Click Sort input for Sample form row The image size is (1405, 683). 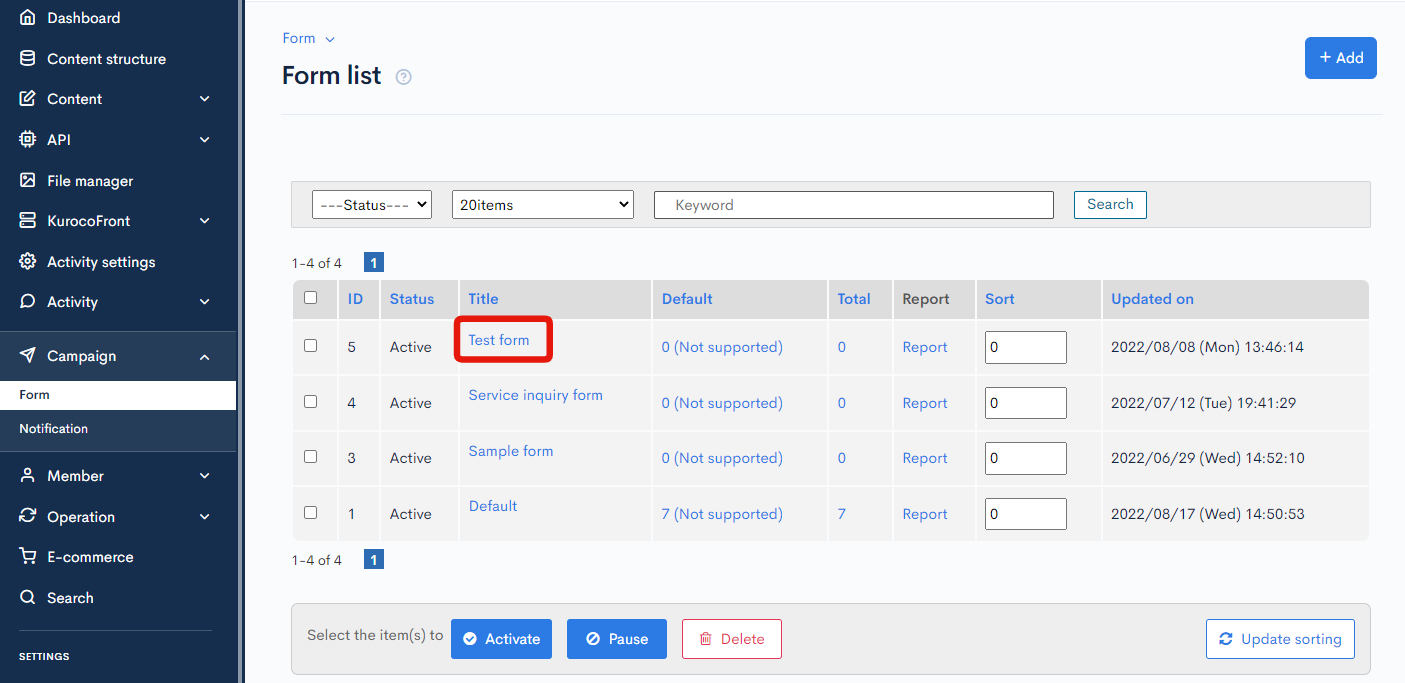1026,458
